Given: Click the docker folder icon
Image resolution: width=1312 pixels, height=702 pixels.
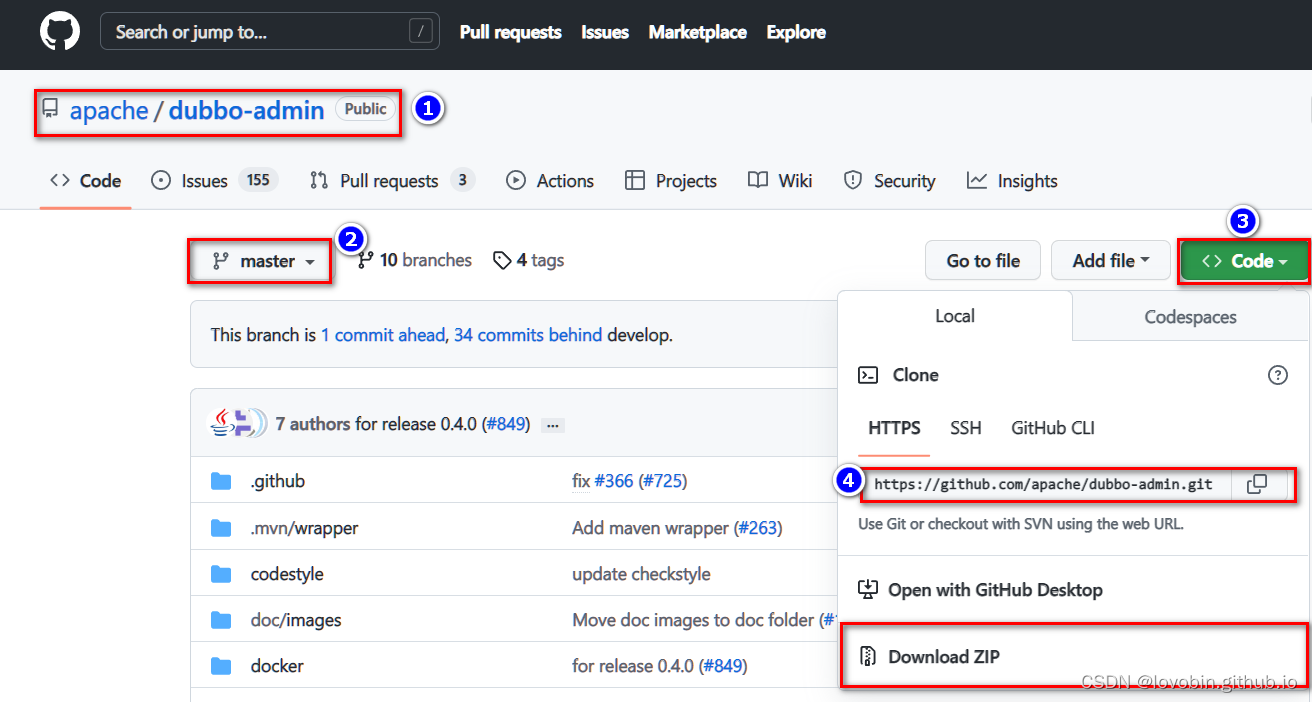Looking at the screenshot, I should pos(221,666).
